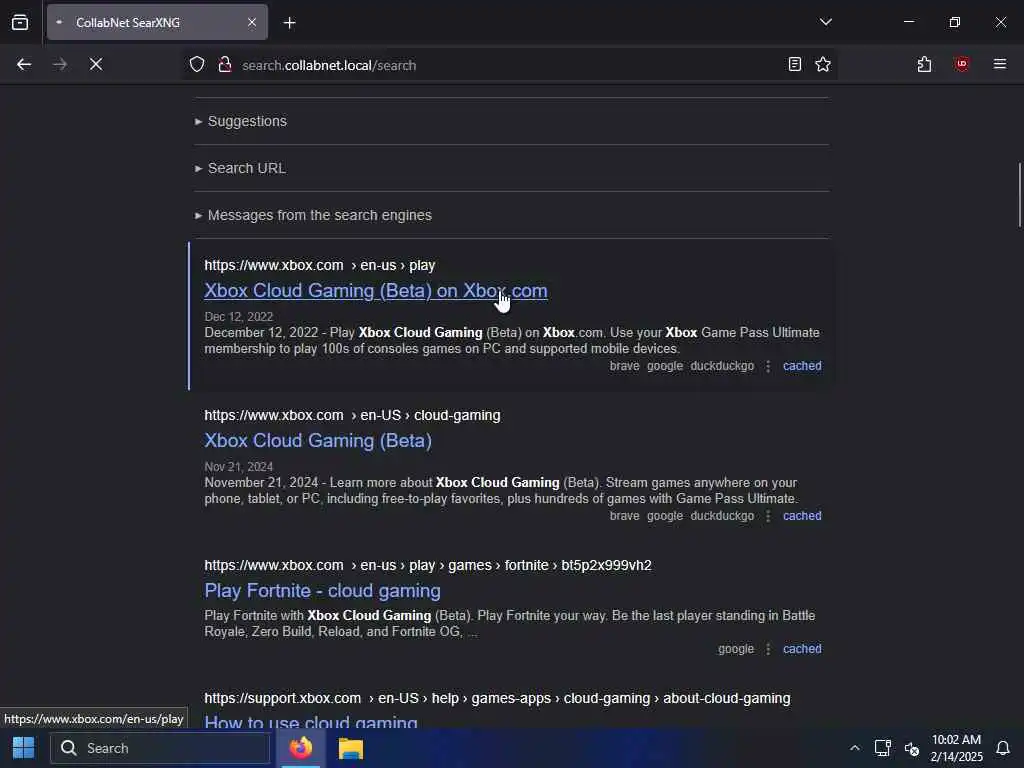Open more options dots on first result

point(768,366)
